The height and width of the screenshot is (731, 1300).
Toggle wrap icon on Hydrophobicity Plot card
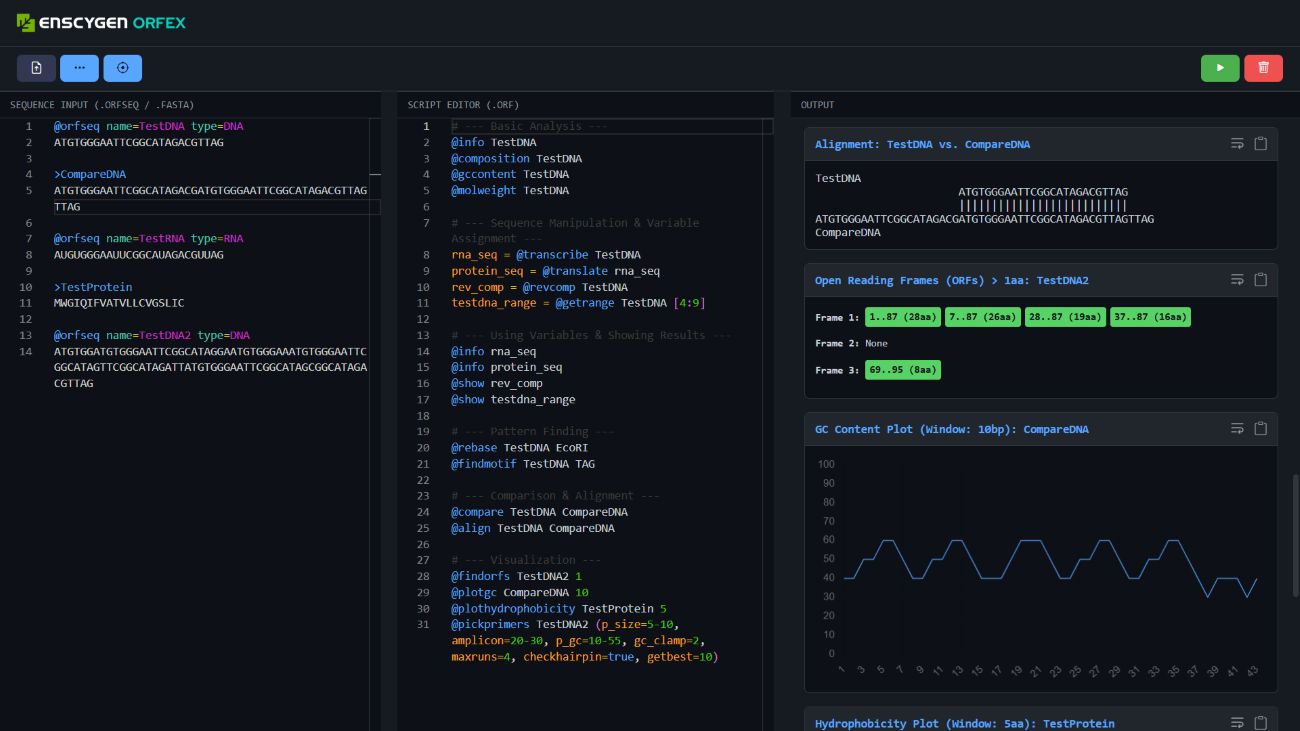click(x=1237, y=723)
